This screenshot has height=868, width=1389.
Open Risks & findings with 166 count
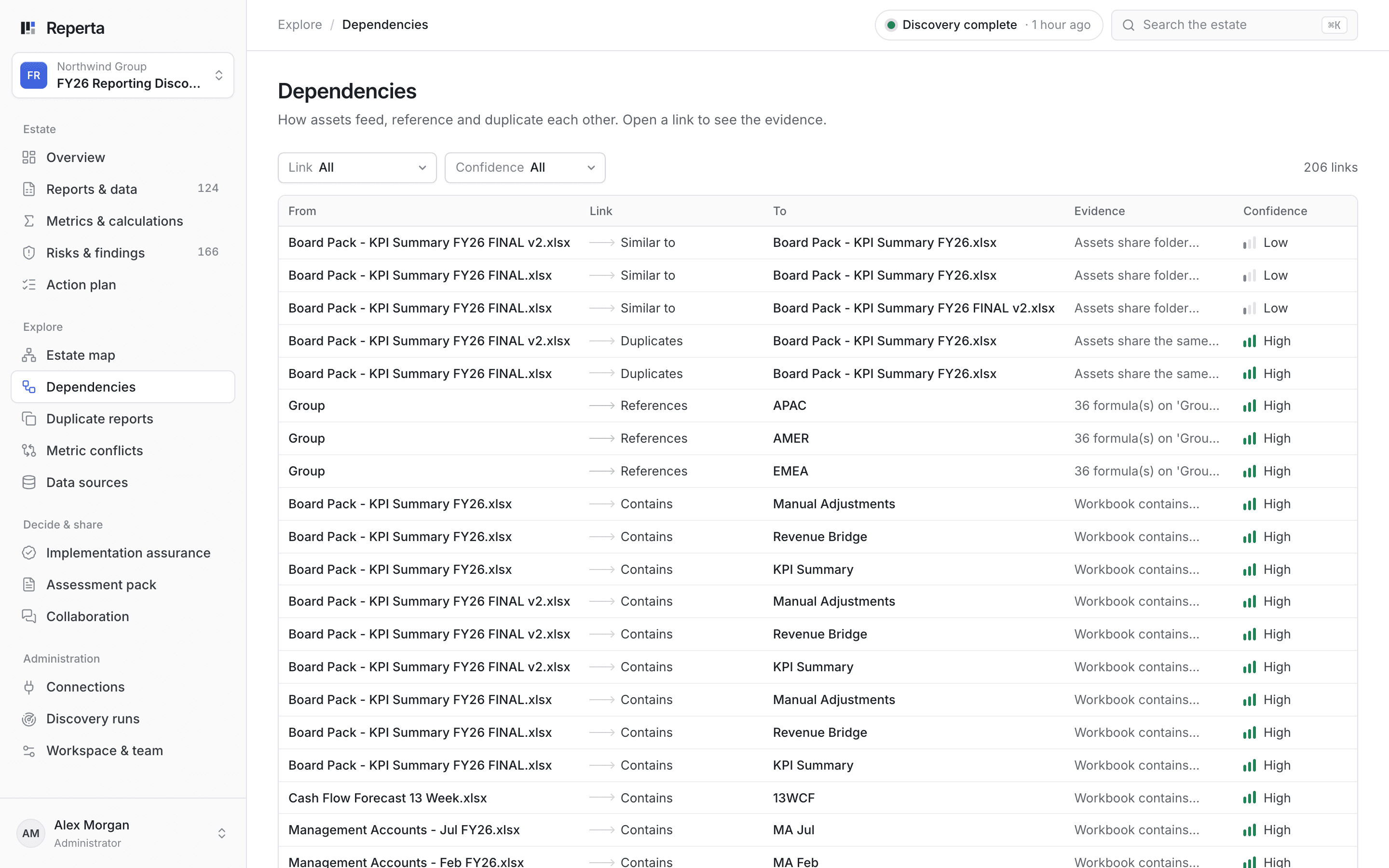(x=123, y=253)
